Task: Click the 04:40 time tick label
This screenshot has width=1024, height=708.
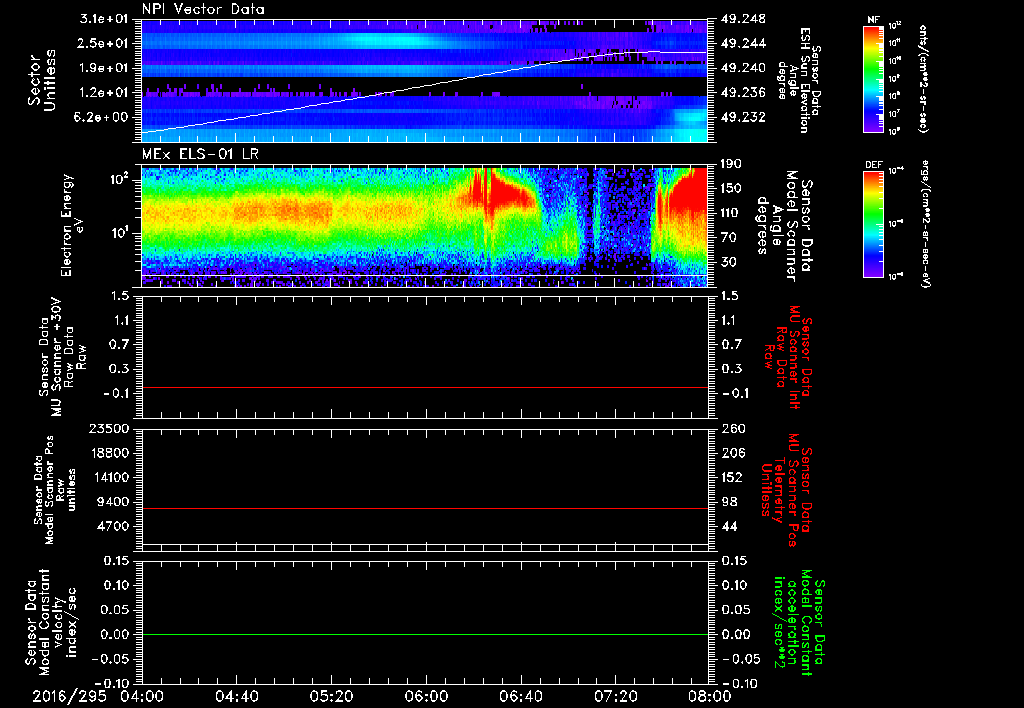Action: [x=236, y=696]
